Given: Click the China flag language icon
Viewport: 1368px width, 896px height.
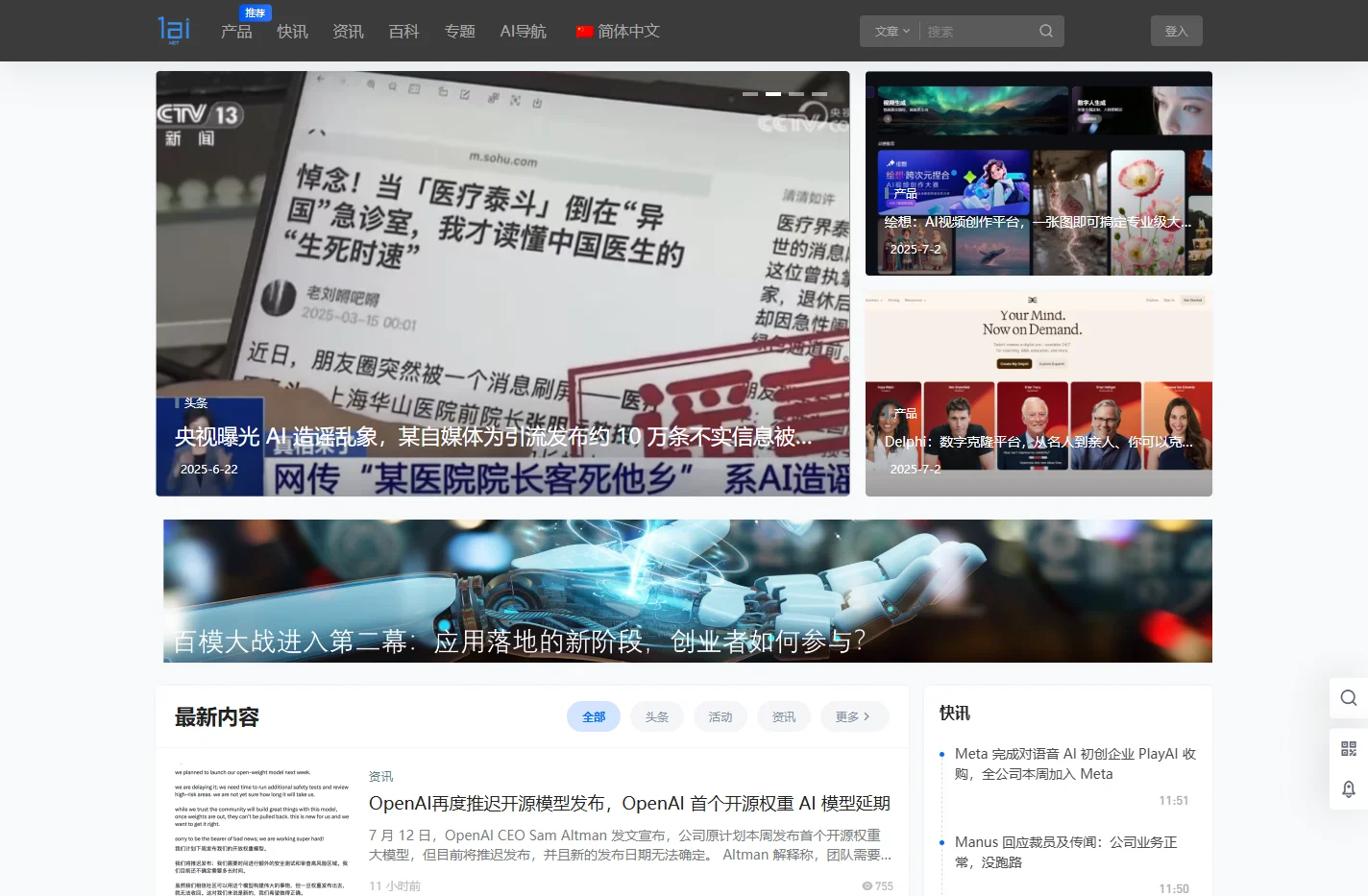Looking at the screenshot, I should (x=584, y=32).
